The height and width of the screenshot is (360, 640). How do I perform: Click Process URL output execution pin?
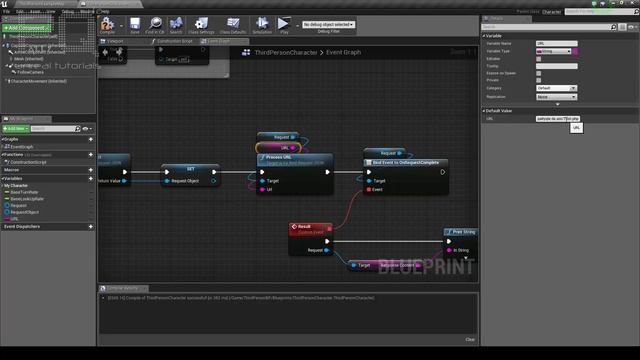click(x=327, y=172)
